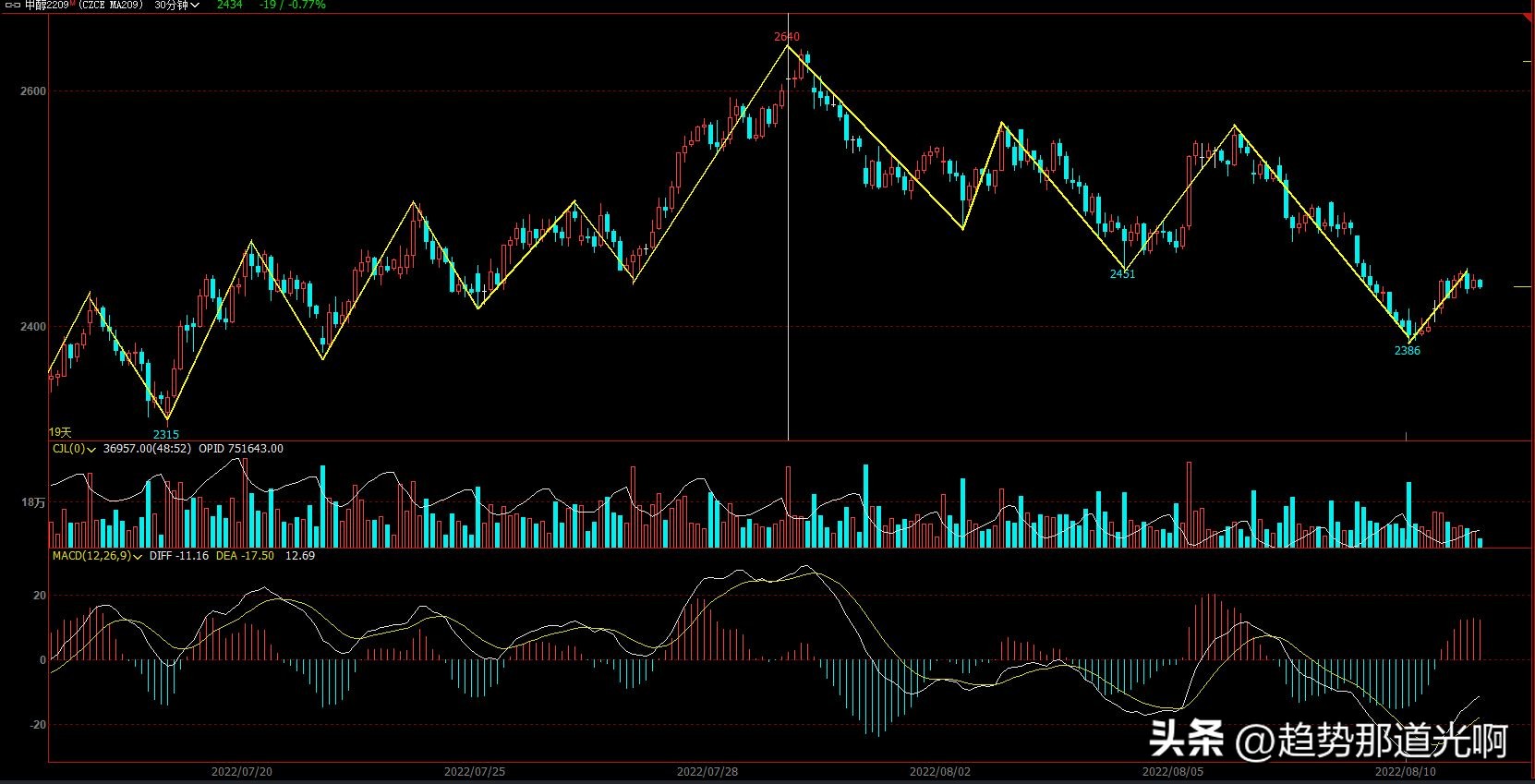
Task: Click the DIFF -11.16 readout
Action: (179, 556)
